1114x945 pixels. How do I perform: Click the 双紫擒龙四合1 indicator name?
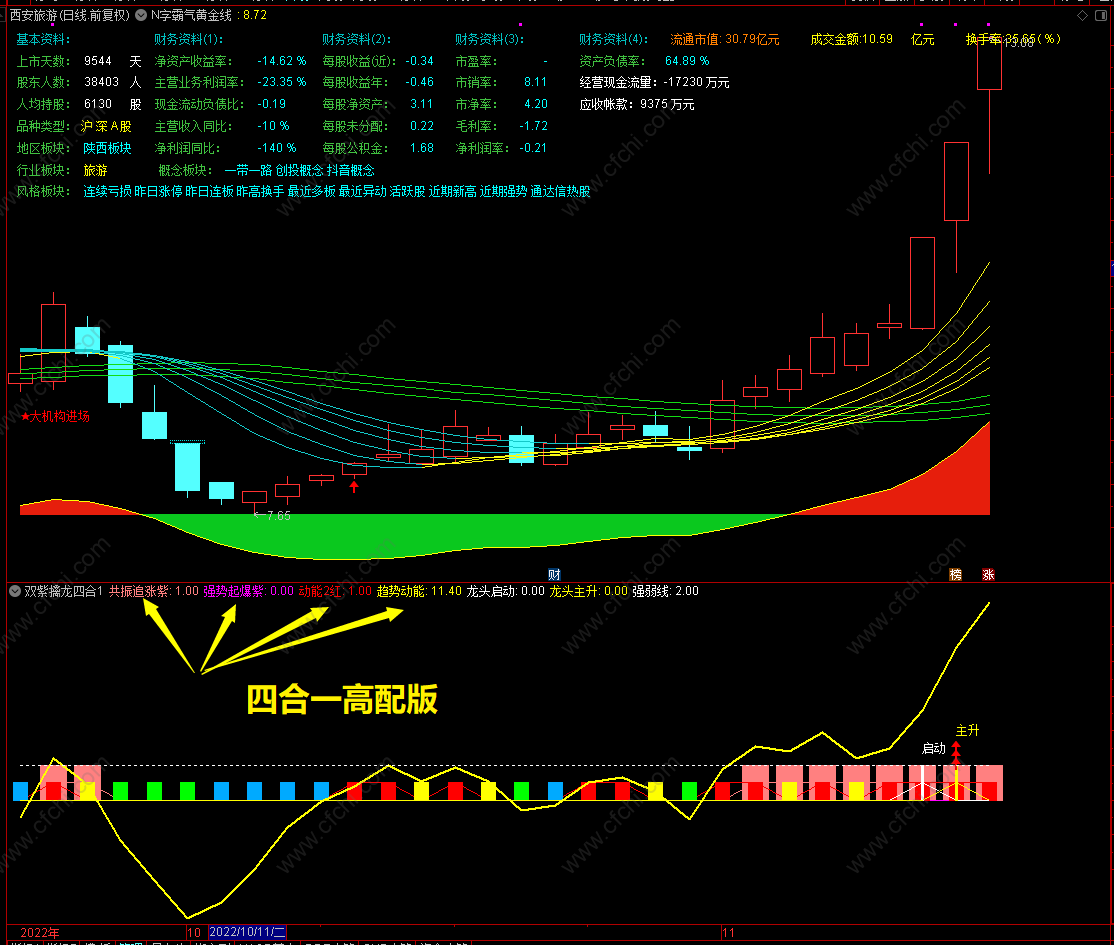tap(64, 591)
